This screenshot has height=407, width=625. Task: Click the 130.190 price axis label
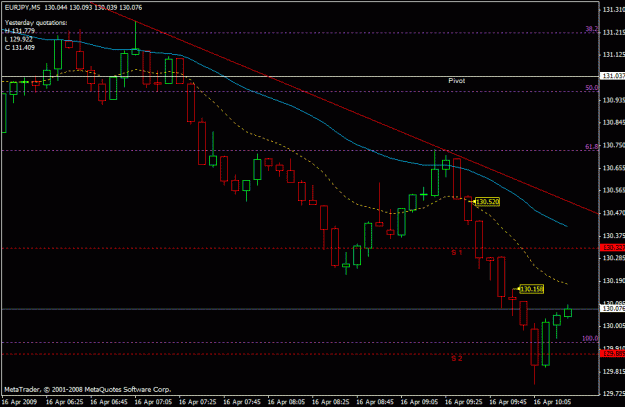tap(613, 281)
